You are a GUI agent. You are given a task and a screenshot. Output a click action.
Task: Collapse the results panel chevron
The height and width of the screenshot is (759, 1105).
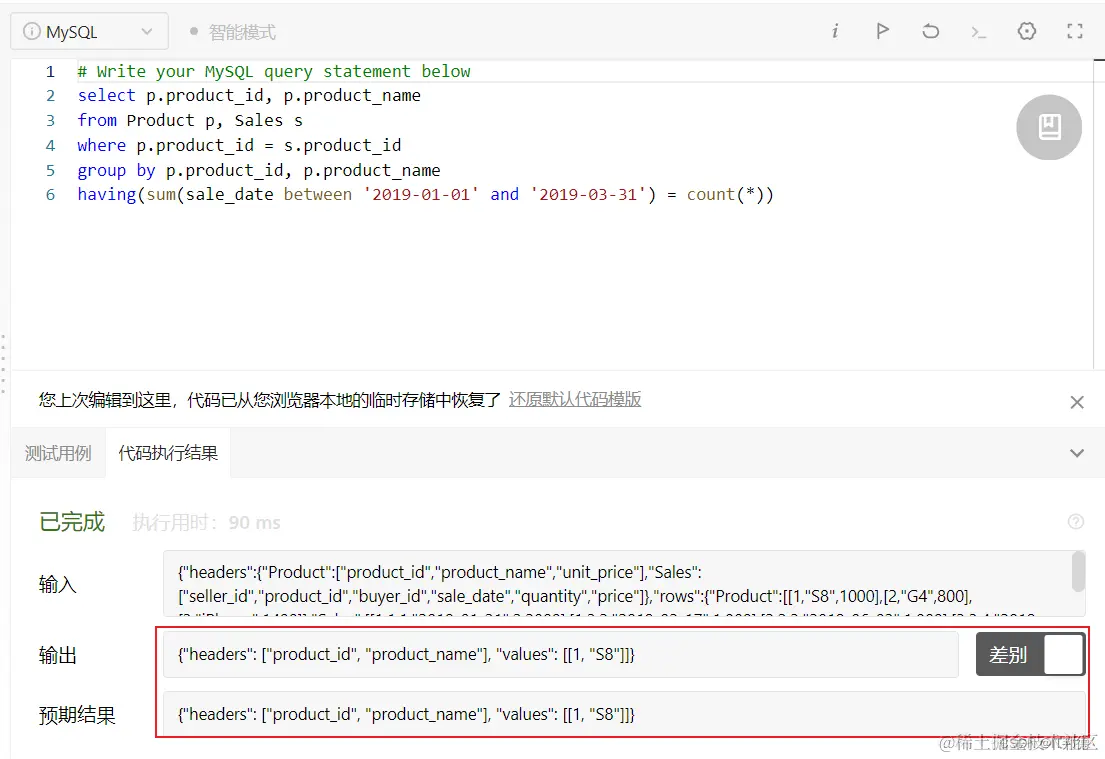1077,453
